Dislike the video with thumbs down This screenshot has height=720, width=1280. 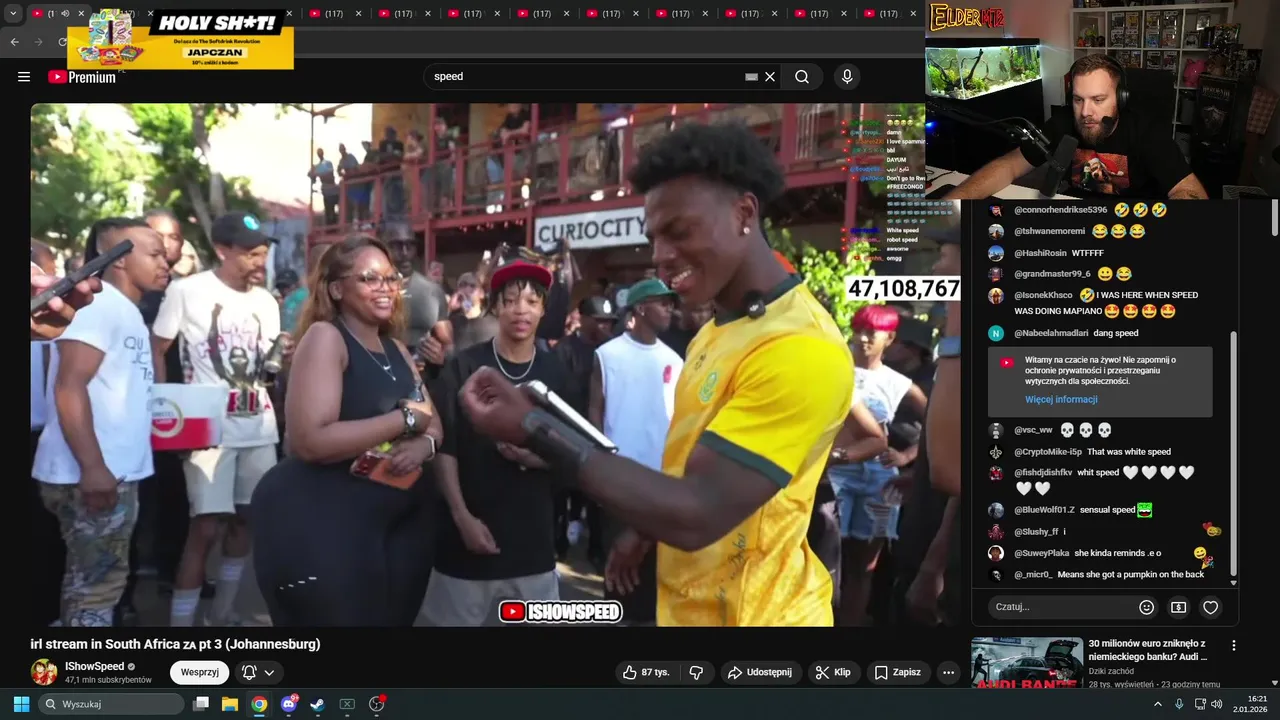pos(697,673)
